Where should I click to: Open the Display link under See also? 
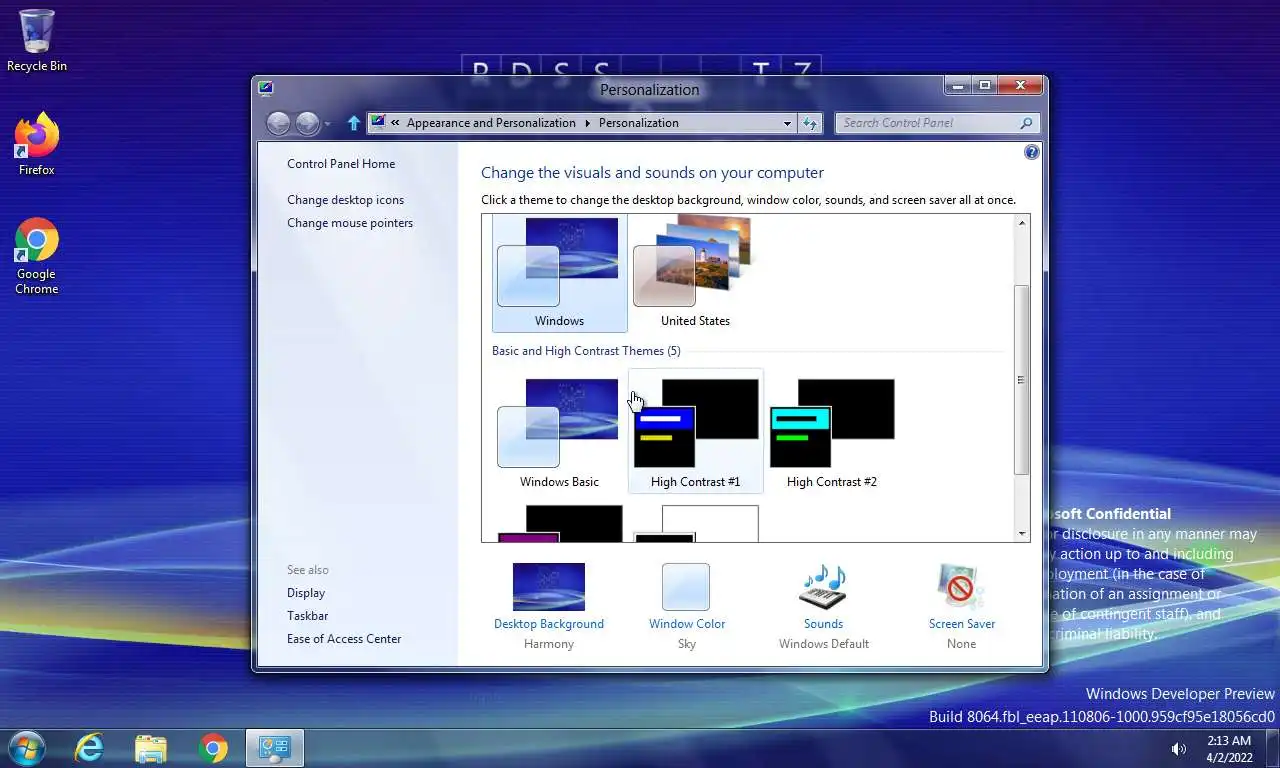[x=306, y=593]
